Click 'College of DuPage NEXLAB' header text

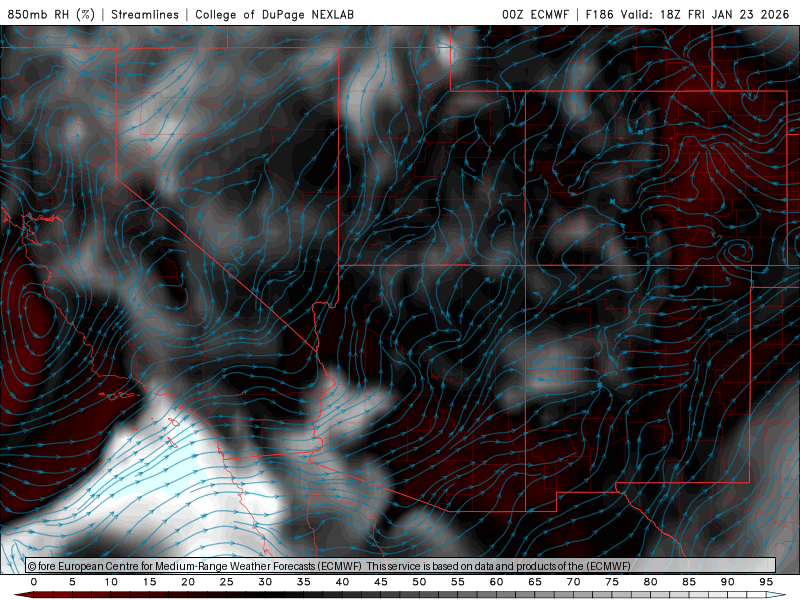point(274,14)
